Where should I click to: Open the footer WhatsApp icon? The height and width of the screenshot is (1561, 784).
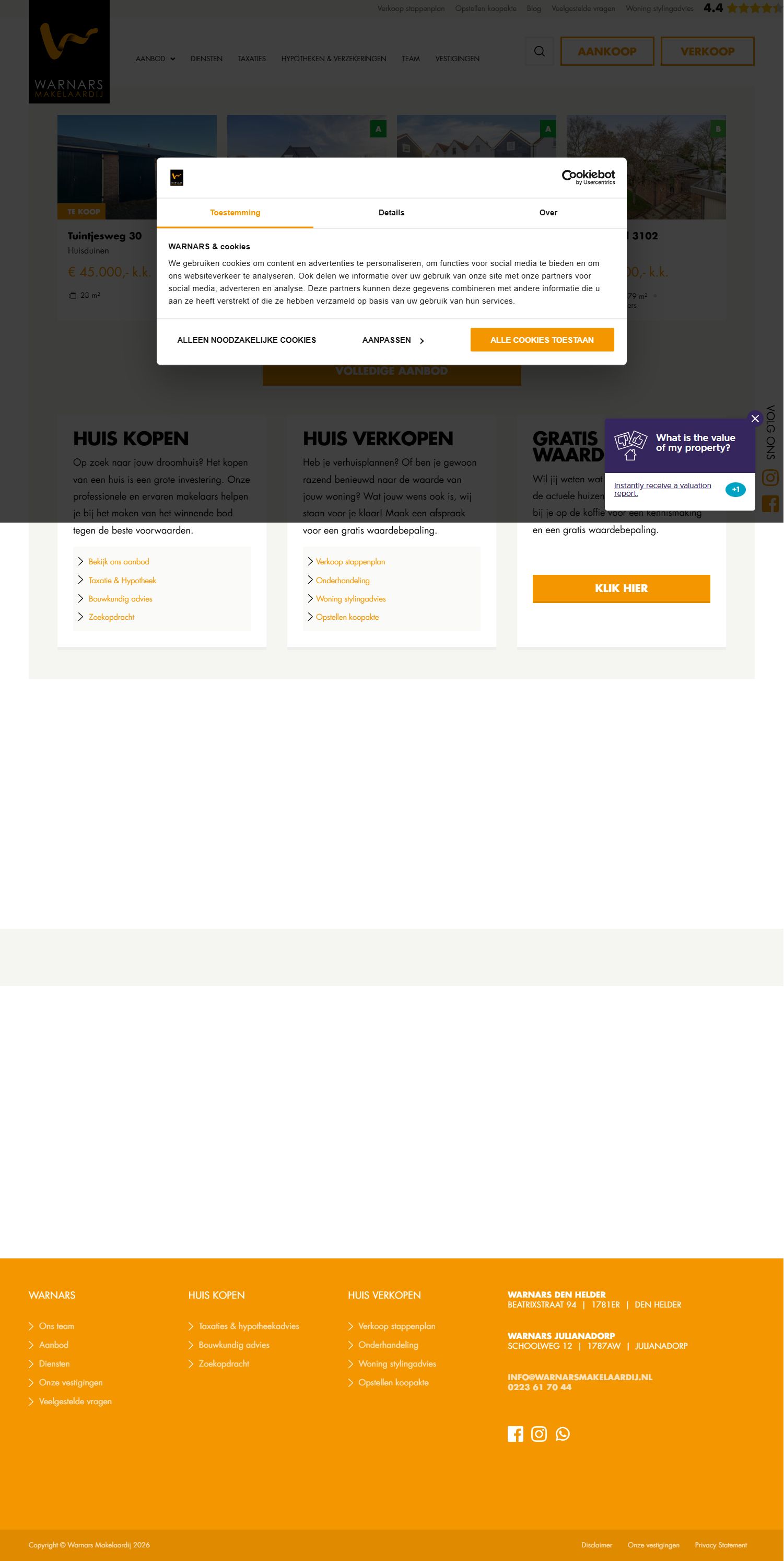(x=563, y=1433)
